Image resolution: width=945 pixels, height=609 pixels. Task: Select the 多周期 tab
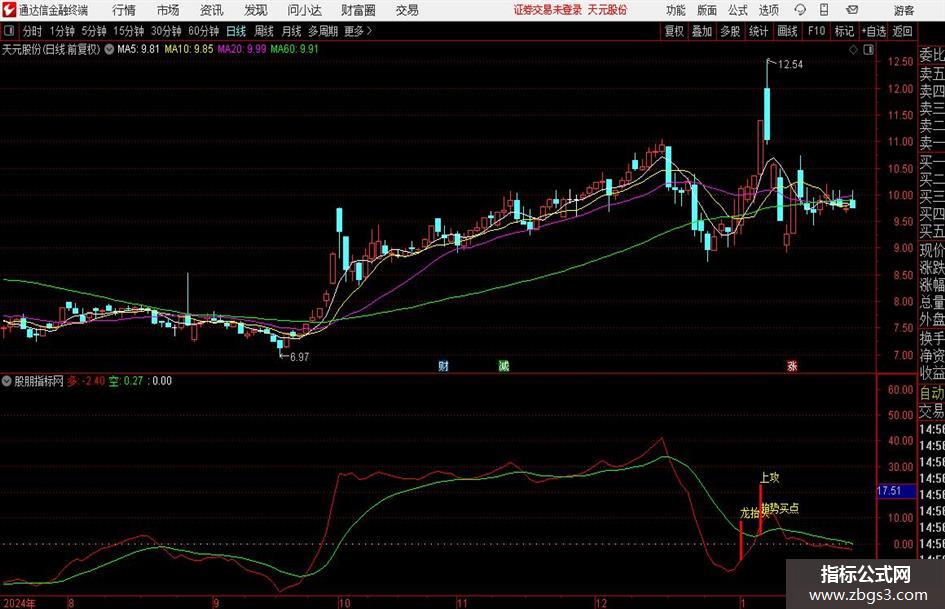pos(323,31)
